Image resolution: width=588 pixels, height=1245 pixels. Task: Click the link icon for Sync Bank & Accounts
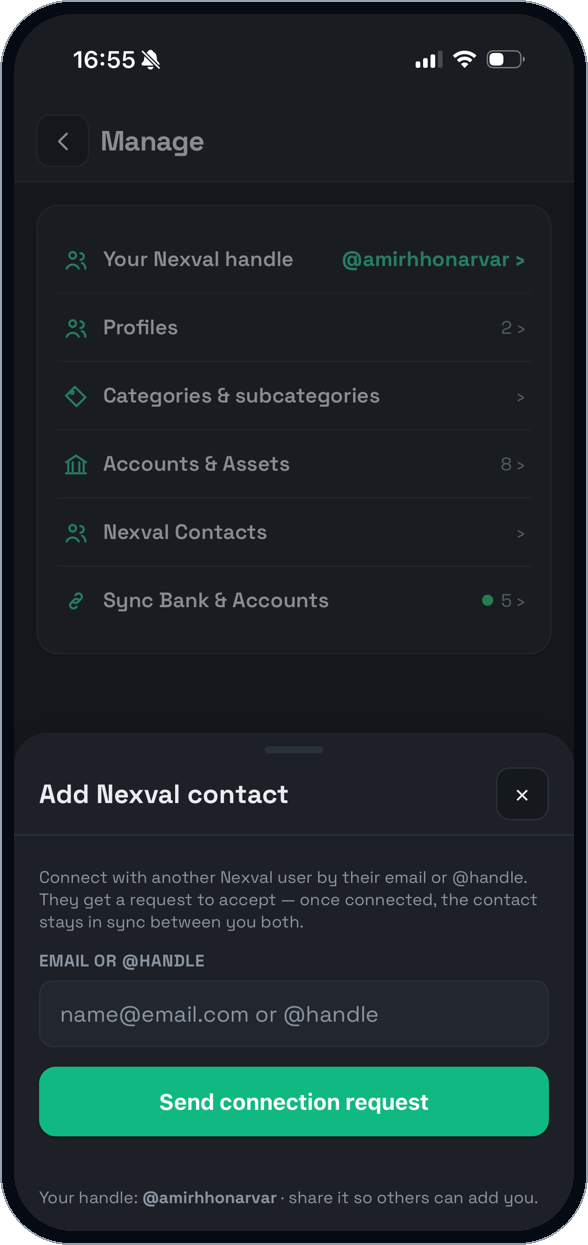point(76,601)
